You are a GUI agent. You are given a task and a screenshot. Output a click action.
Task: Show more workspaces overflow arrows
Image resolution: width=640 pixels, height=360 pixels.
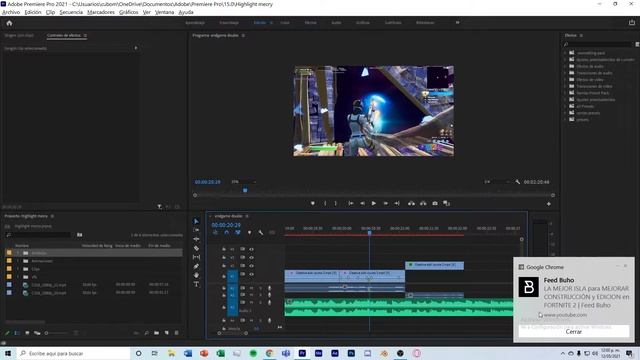pos(458,22)
